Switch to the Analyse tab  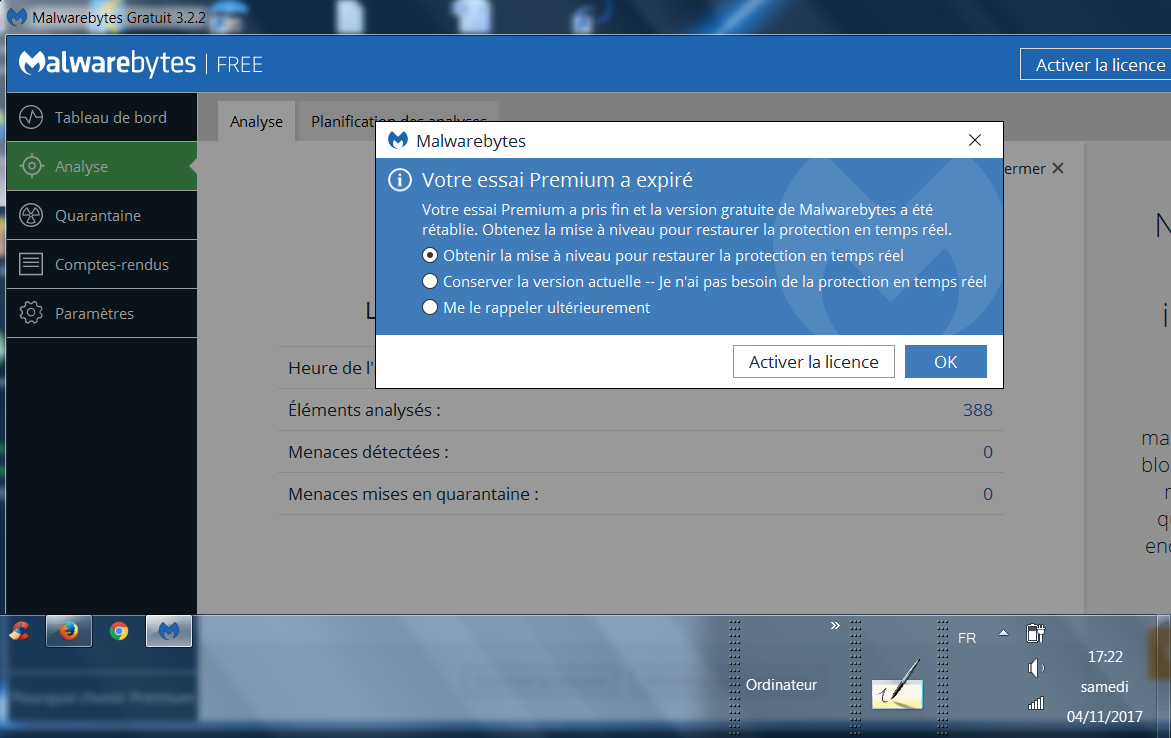pos(256,121)
